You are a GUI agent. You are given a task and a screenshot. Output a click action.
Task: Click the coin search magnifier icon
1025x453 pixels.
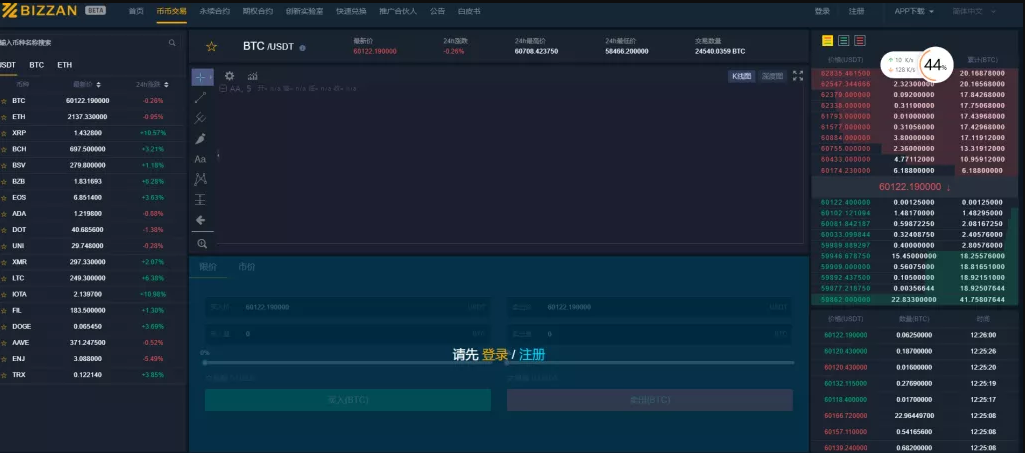[172, 42]
